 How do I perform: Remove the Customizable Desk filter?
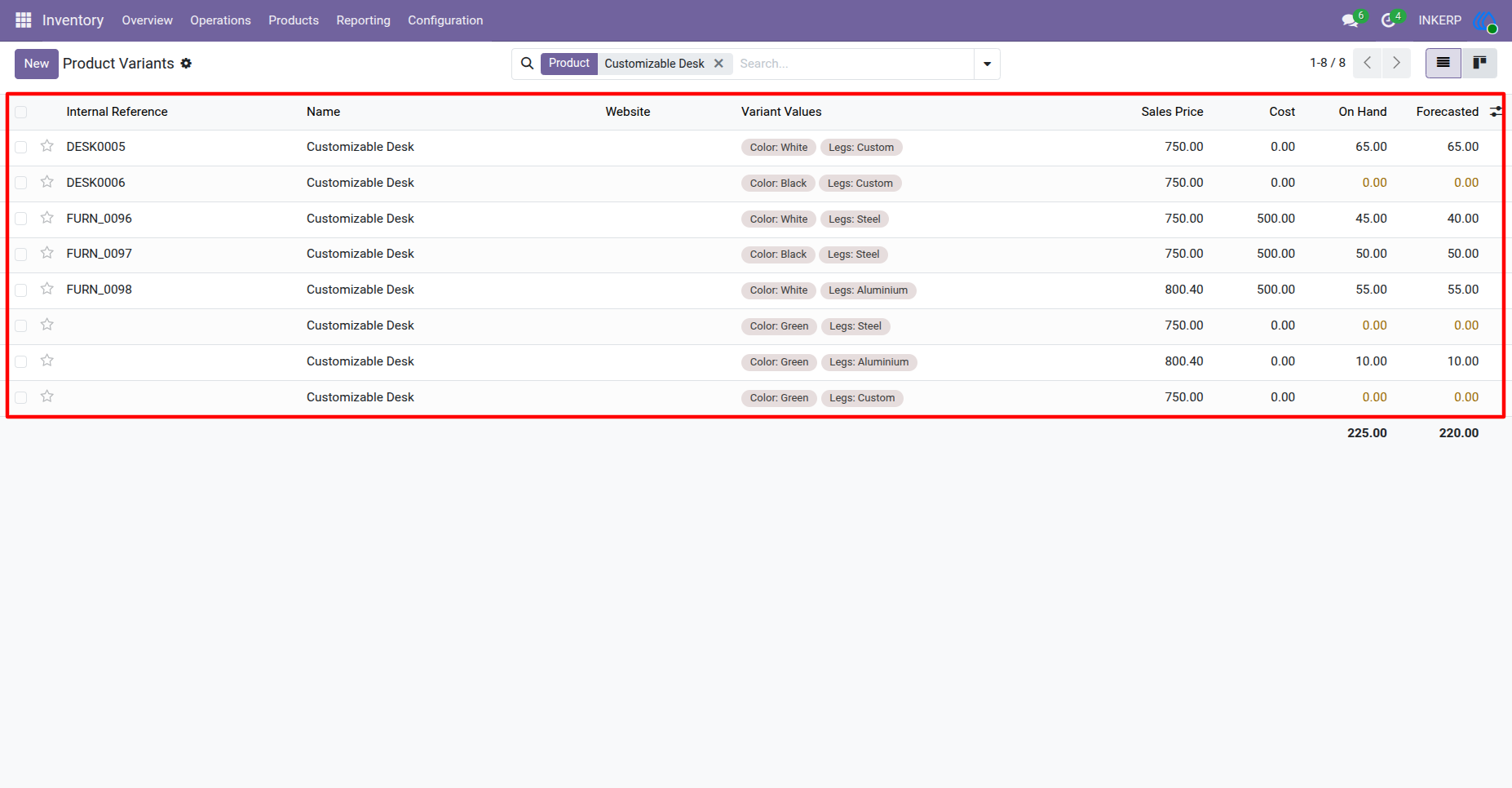(x=718, y=64)
